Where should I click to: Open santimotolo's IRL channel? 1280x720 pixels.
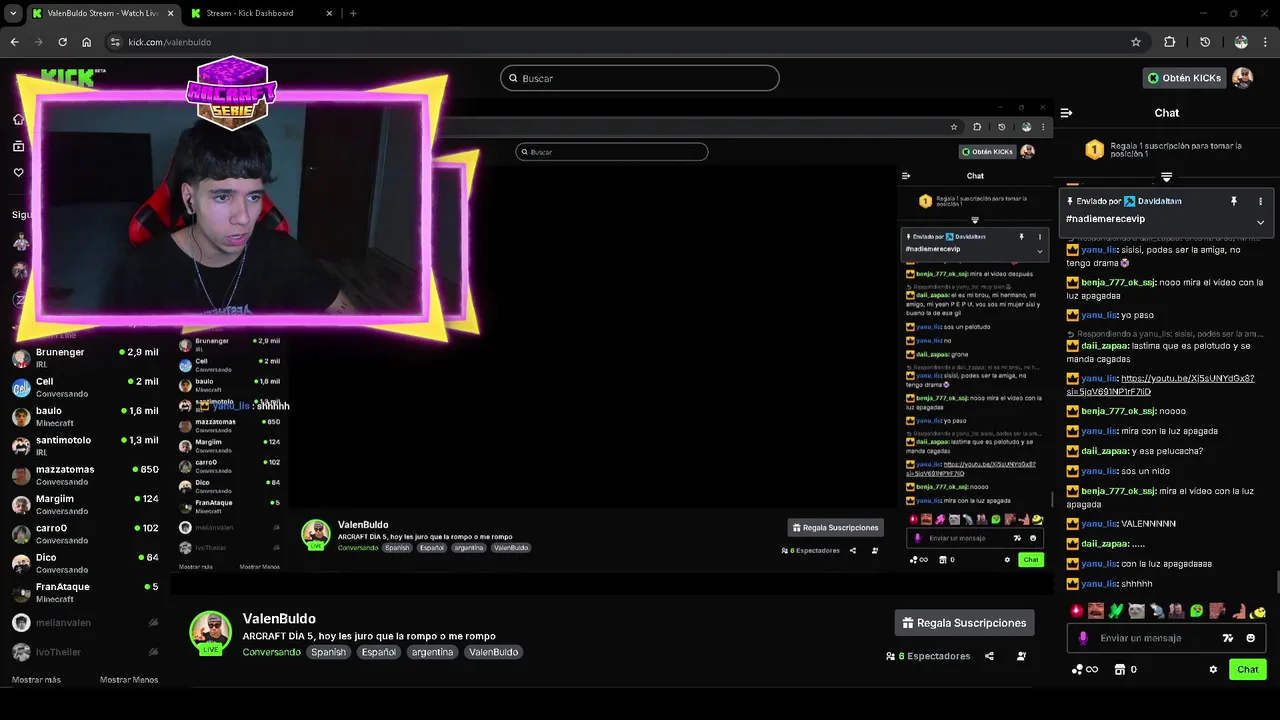86,446
